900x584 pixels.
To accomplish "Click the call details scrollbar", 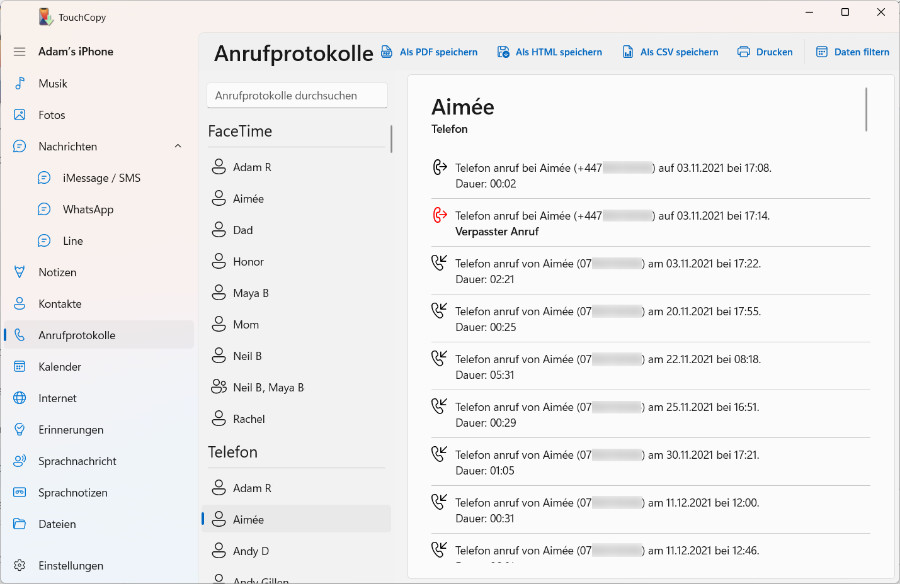I will (866, 110).
